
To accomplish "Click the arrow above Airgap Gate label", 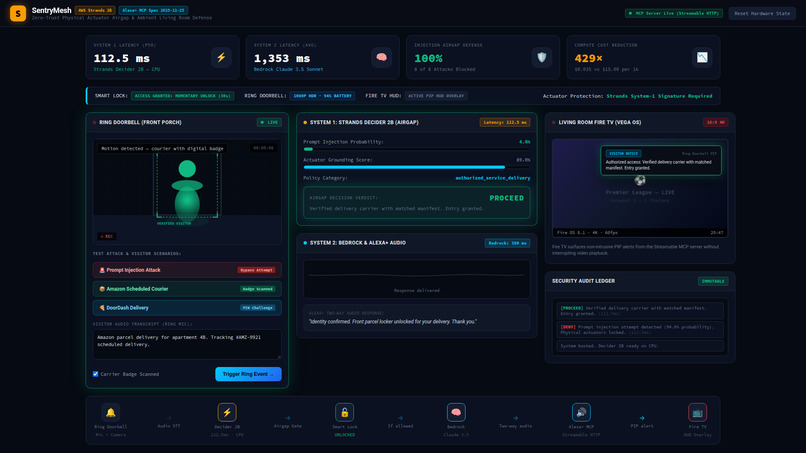I will click(288, 418).
